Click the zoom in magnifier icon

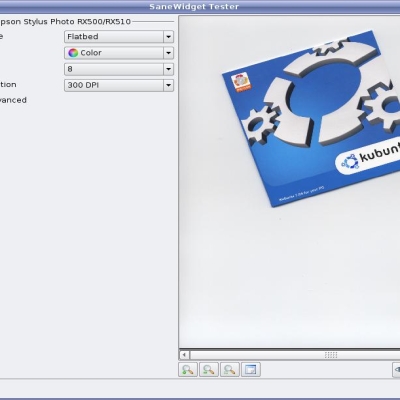coord(188,370)
